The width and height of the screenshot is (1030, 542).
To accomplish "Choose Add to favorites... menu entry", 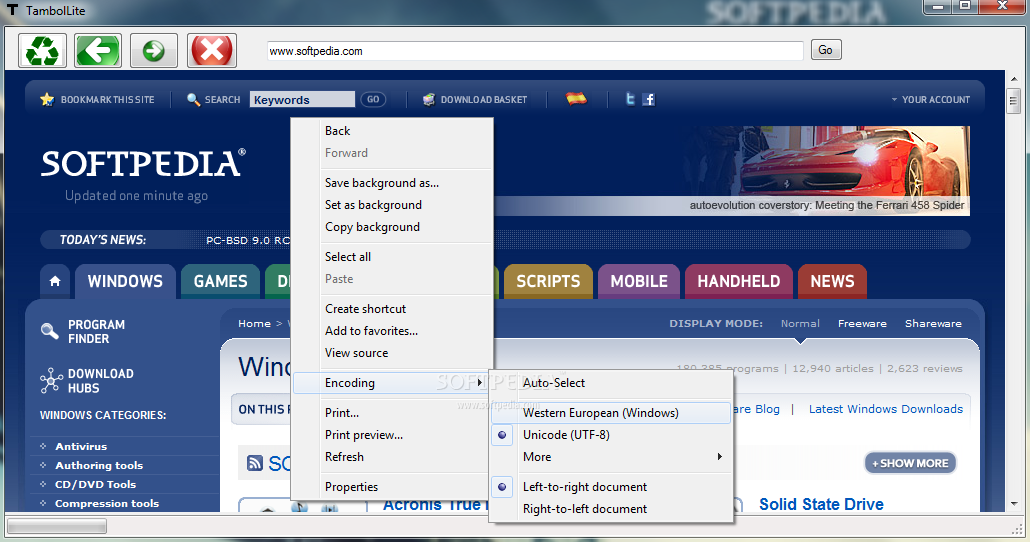I will tap(392, 330).
